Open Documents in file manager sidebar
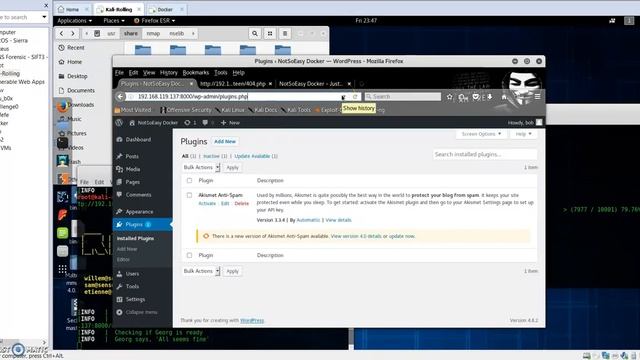This screenshot has height=360, width=640. tap(81, 90)
